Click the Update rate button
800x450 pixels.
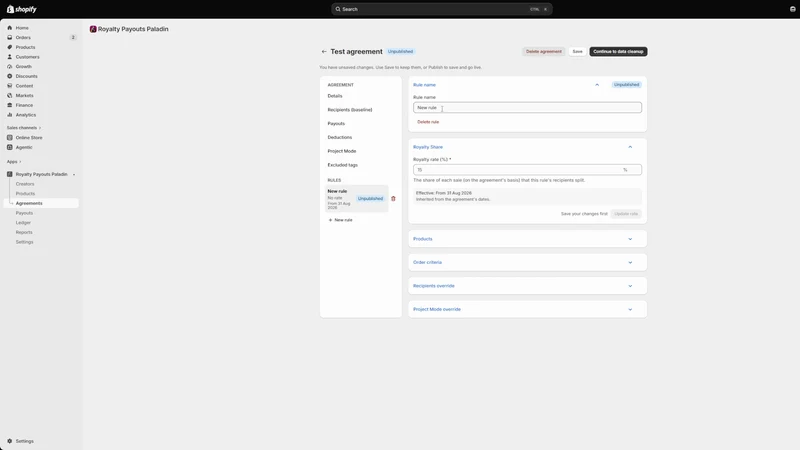[626, 214]
